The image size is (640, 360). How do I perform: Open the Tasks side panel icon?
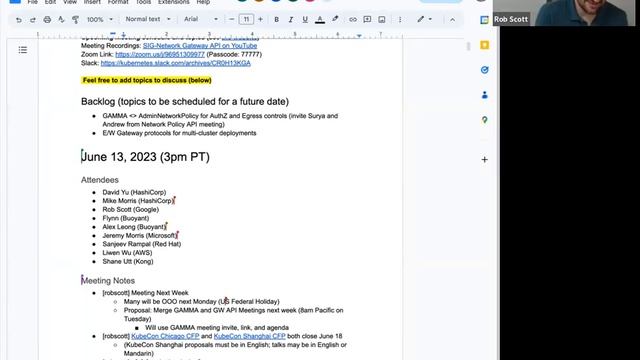[x=484, y=70]
